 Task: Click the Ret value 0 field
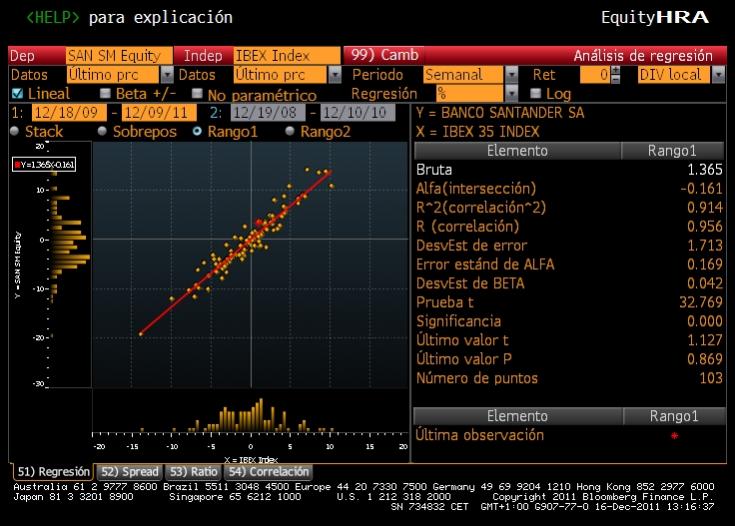click(x=595, y=75)
